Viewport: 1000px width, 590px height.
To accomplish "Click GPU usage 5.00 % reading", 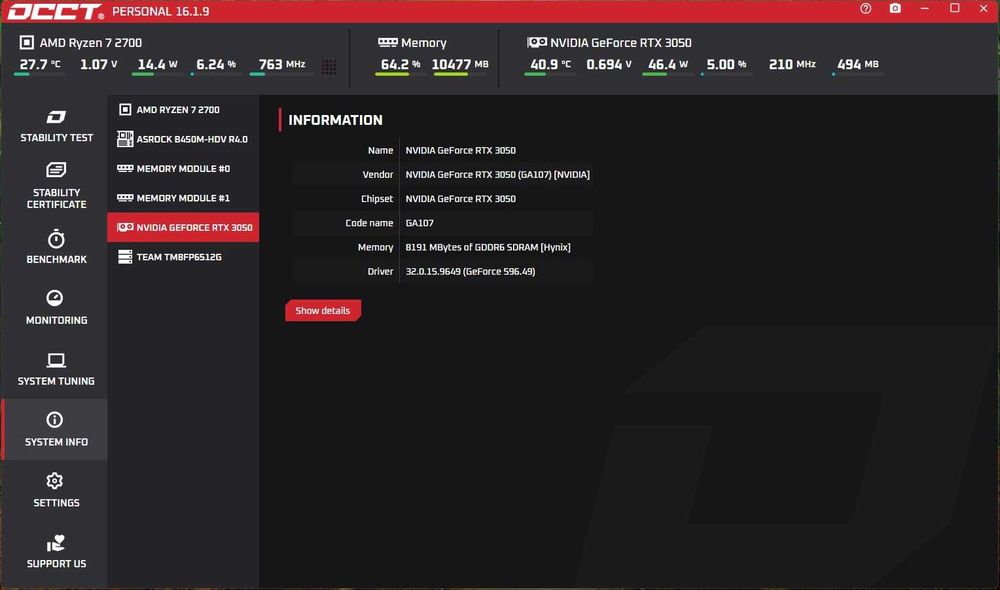I will tap(726, 64).
